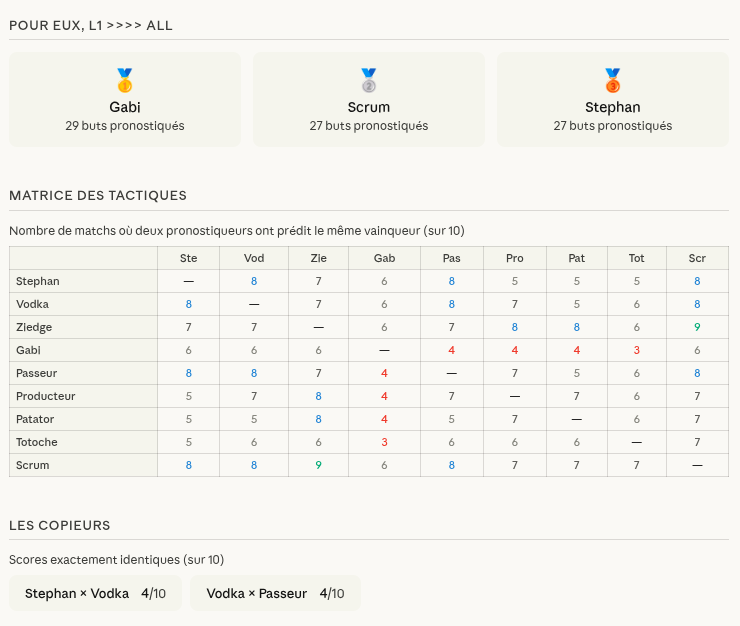Click the 'Ste' column header

coord(188,258)
